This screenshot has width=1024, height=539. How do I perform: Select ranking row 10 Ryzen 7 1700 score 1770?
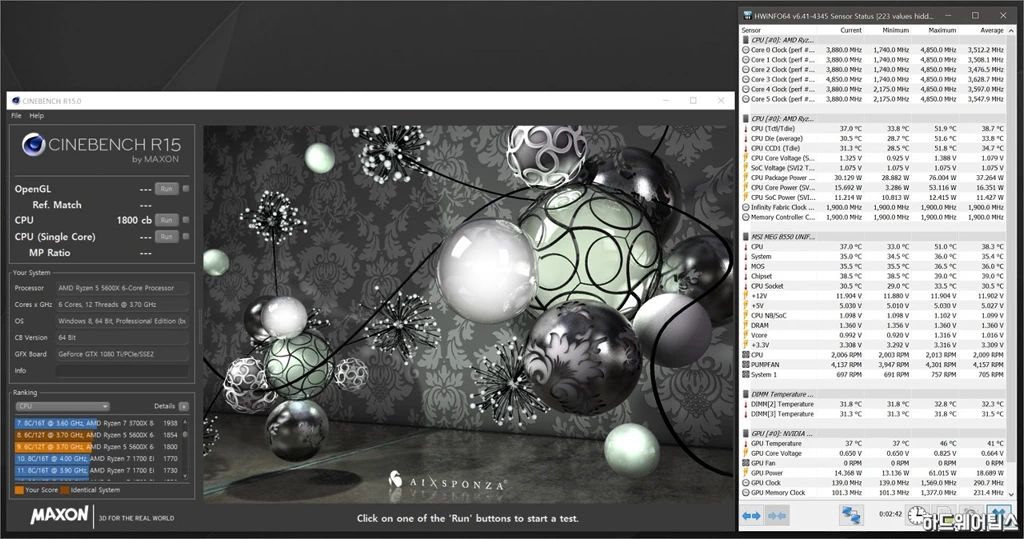(97, 459)
